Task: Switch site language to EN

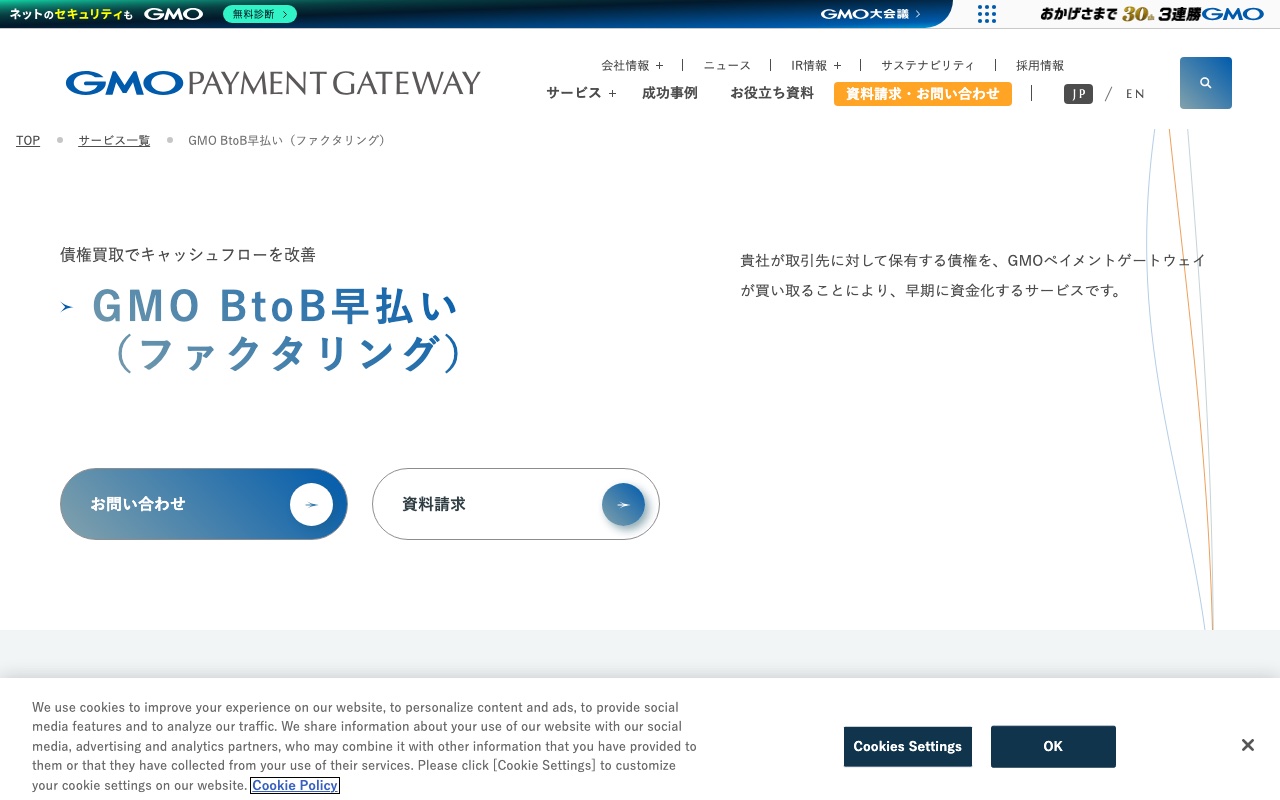Action: tap(1135, 93)
